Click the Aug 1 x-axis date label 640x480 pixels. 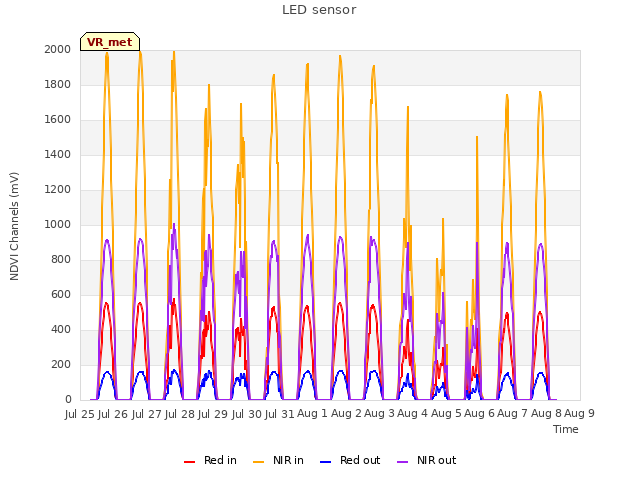312,413
